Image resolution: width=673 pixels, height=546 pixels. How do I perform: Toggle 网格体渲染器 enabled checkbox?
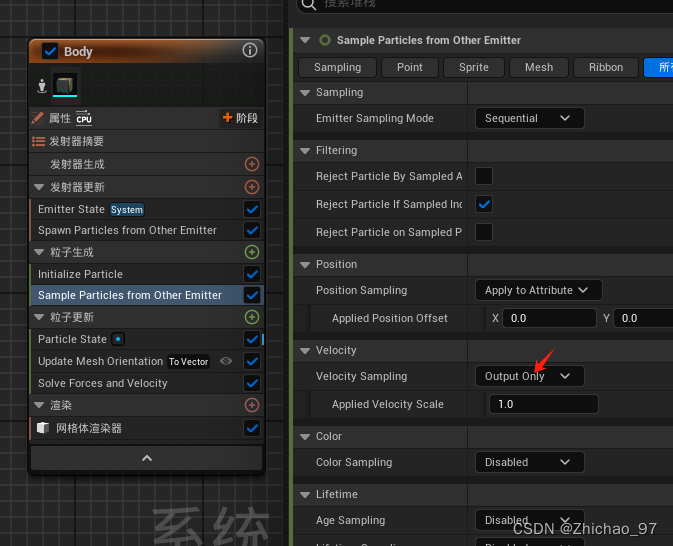click(x=252, y=428)
